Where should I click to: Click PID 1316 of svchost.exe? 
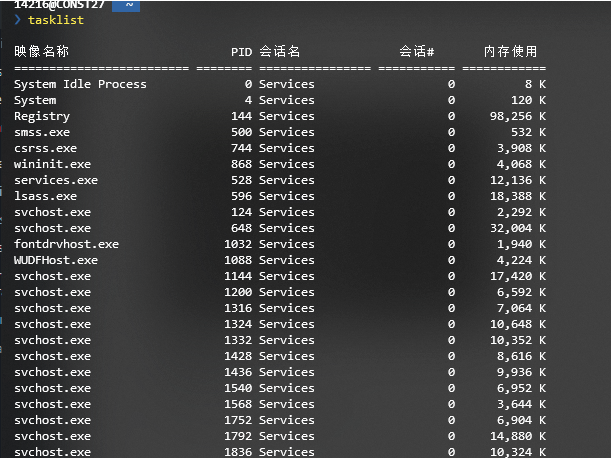(x=238, y=308)
